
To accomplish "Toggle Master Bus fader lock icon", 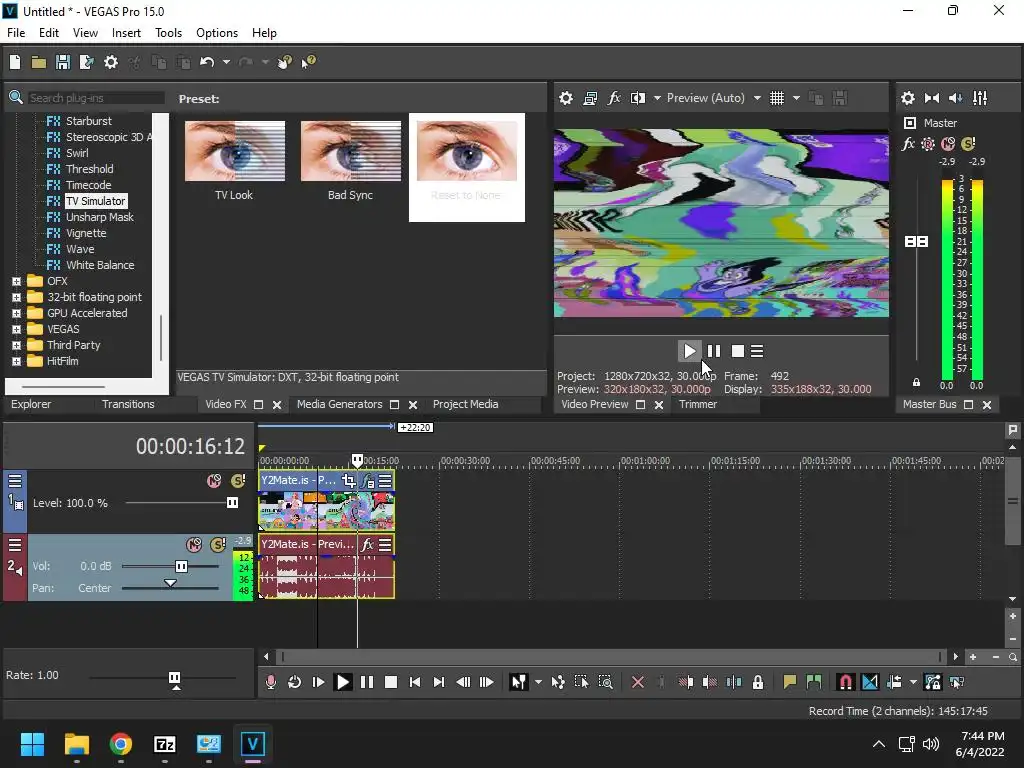I will tap(916, 383).
